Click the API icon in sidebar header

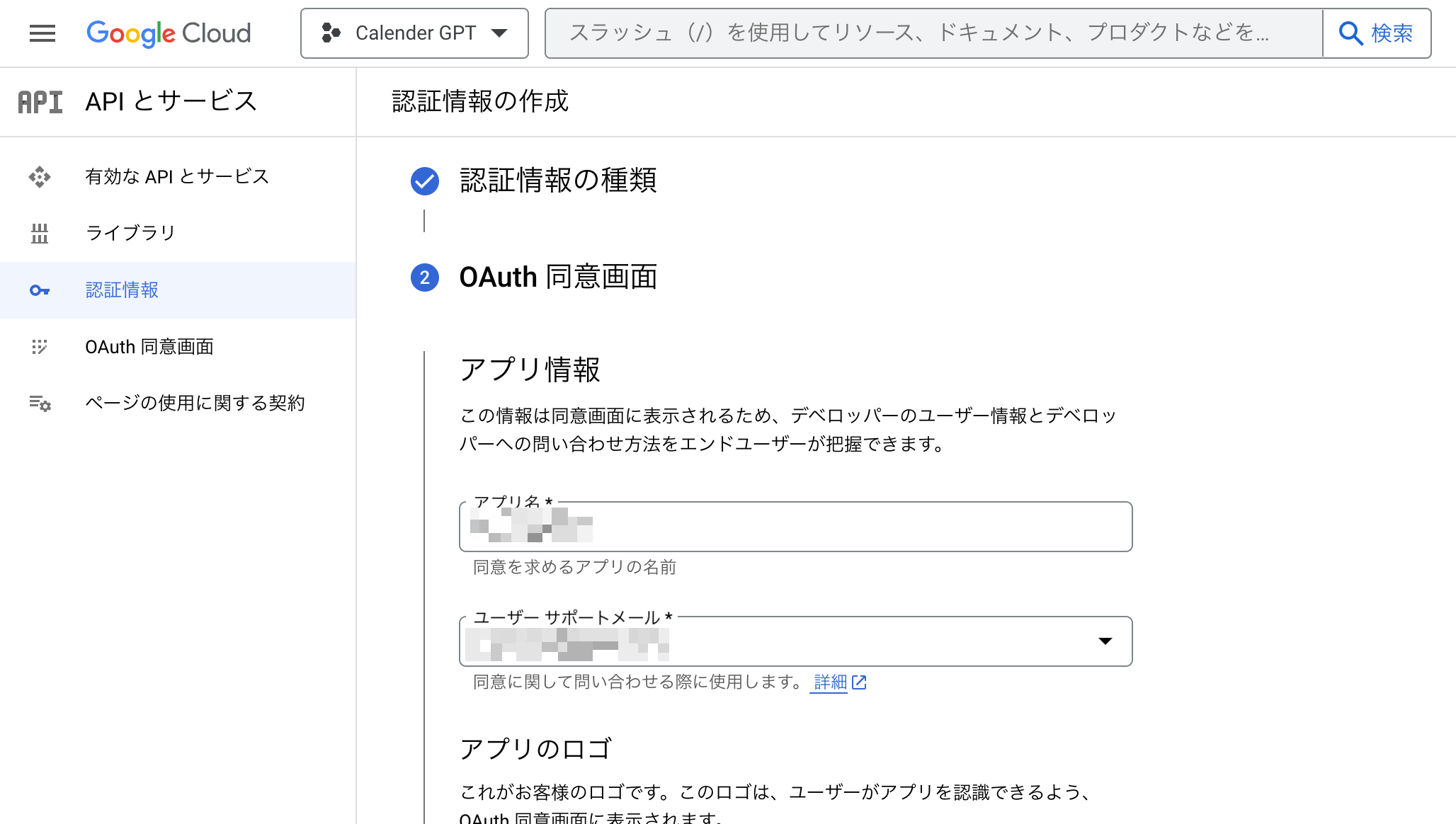(x=40, y=102)
